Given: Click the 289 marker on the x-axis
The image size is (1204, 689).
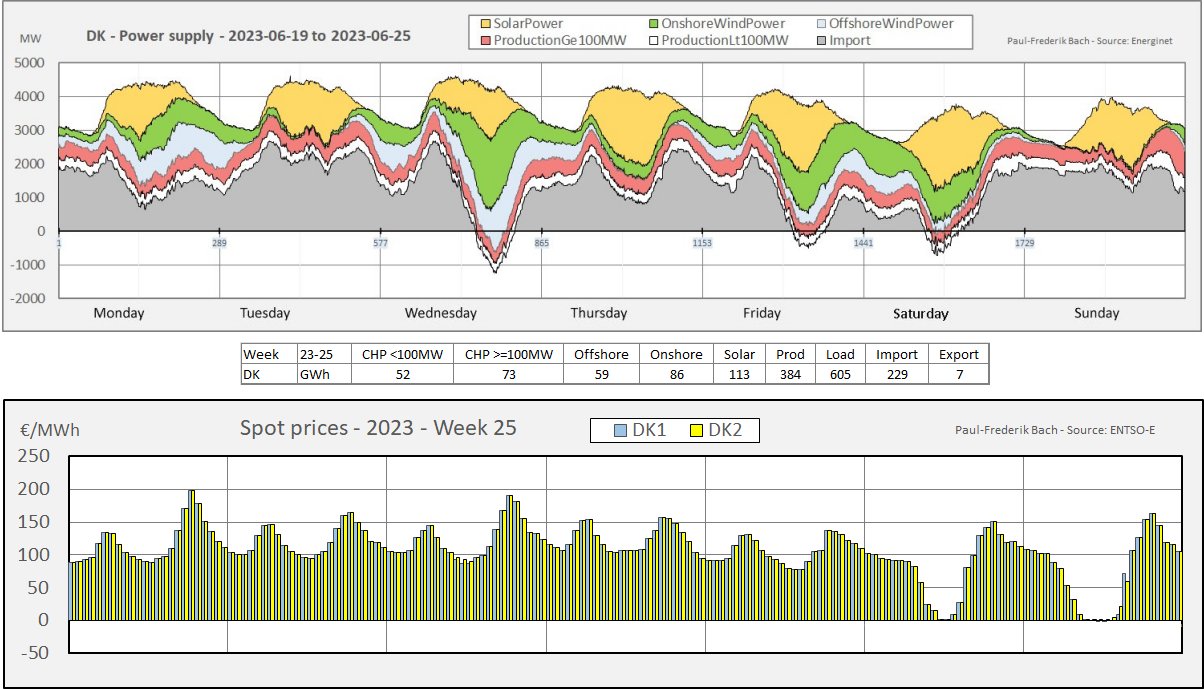Looking at the screenshot, I should (x=219, y=243).
